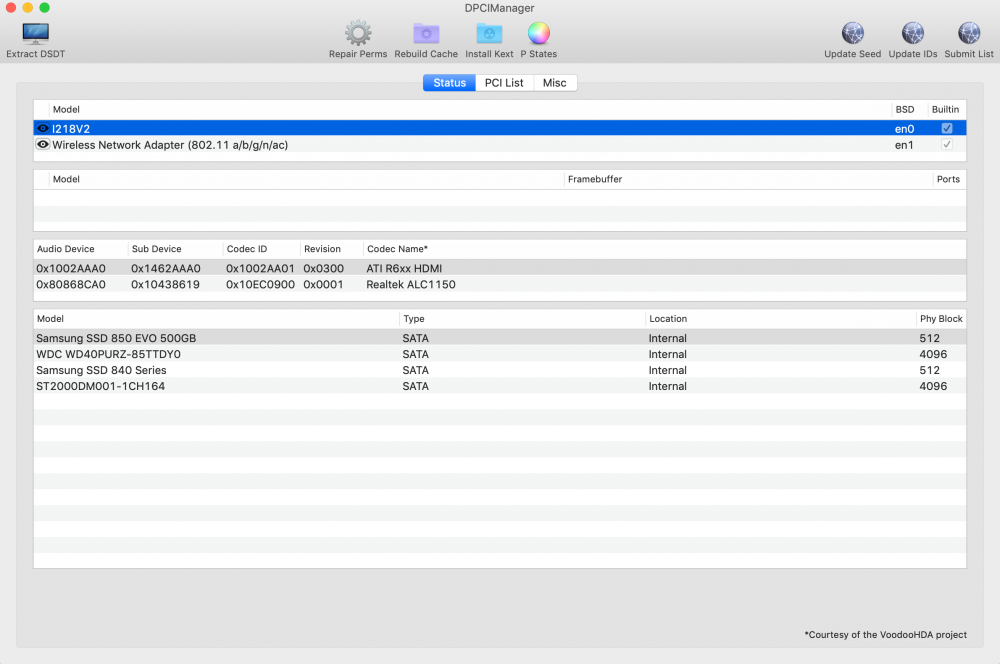Click codec ID 0x10EC0900 cell

[x=260, y=284]
